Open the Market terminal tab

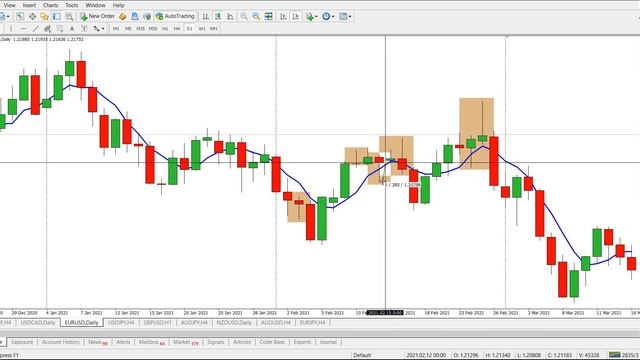pyautogui.click(x=185, y=342)
